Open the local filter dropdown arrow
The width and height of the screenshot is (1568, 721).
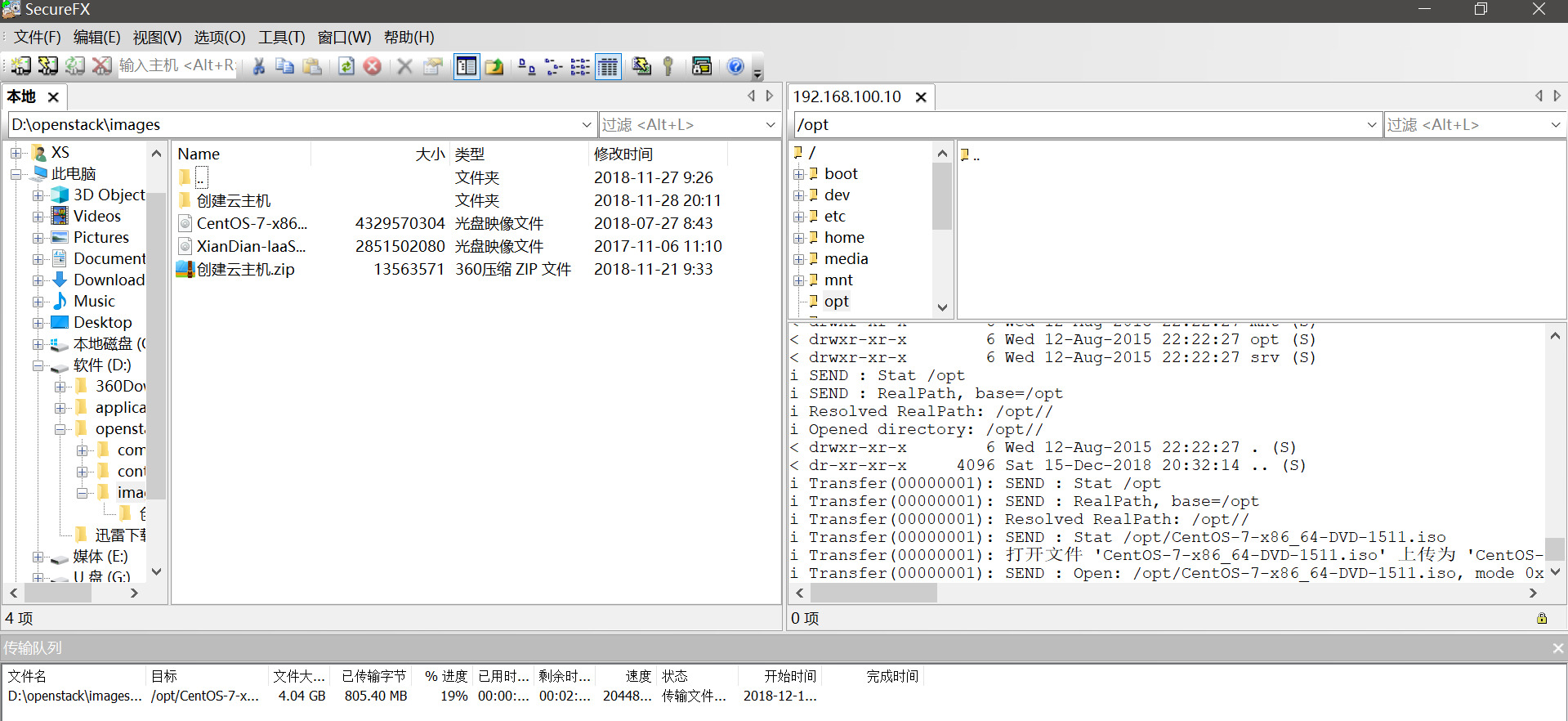771,125
